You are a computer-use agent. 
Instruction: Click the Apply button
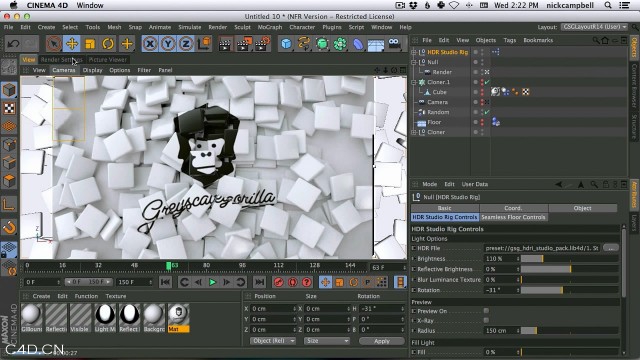point(382,341)
